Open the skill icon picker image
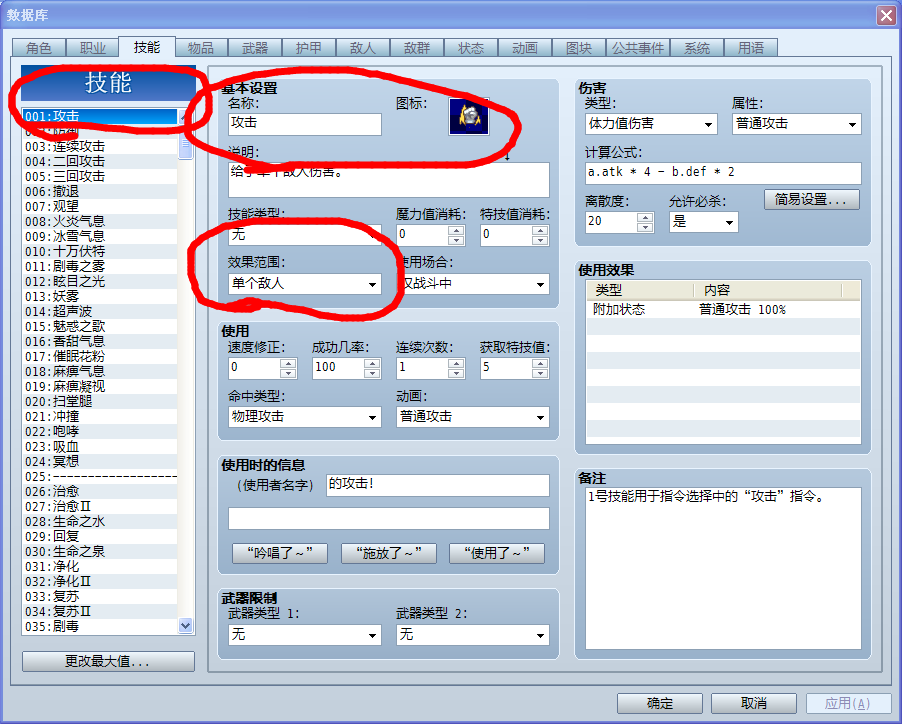902x724 pixels. coord(469,117)
